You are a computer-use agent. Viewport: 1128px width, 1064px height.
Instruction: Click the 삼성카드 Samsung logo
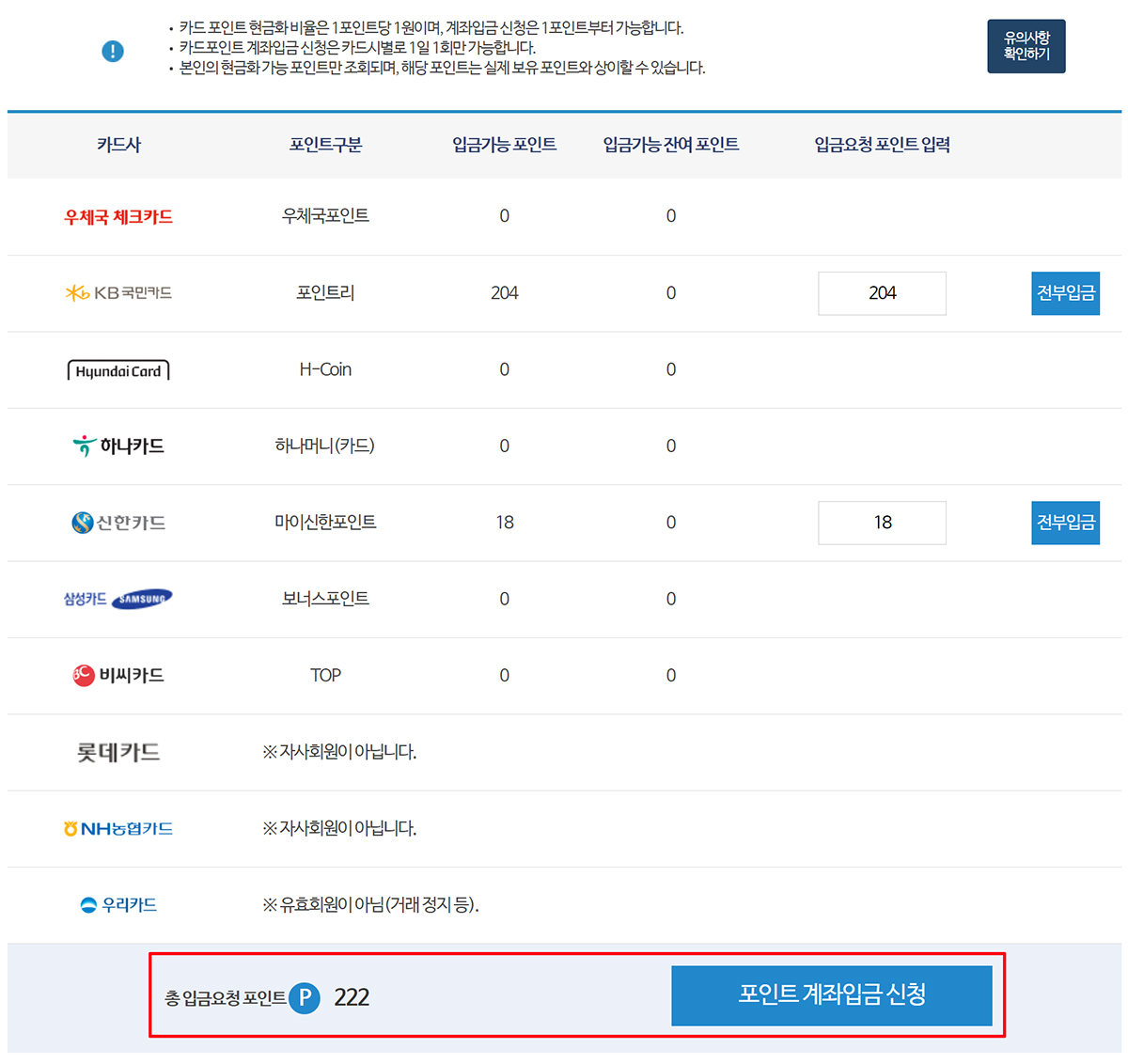pos(118,599)
